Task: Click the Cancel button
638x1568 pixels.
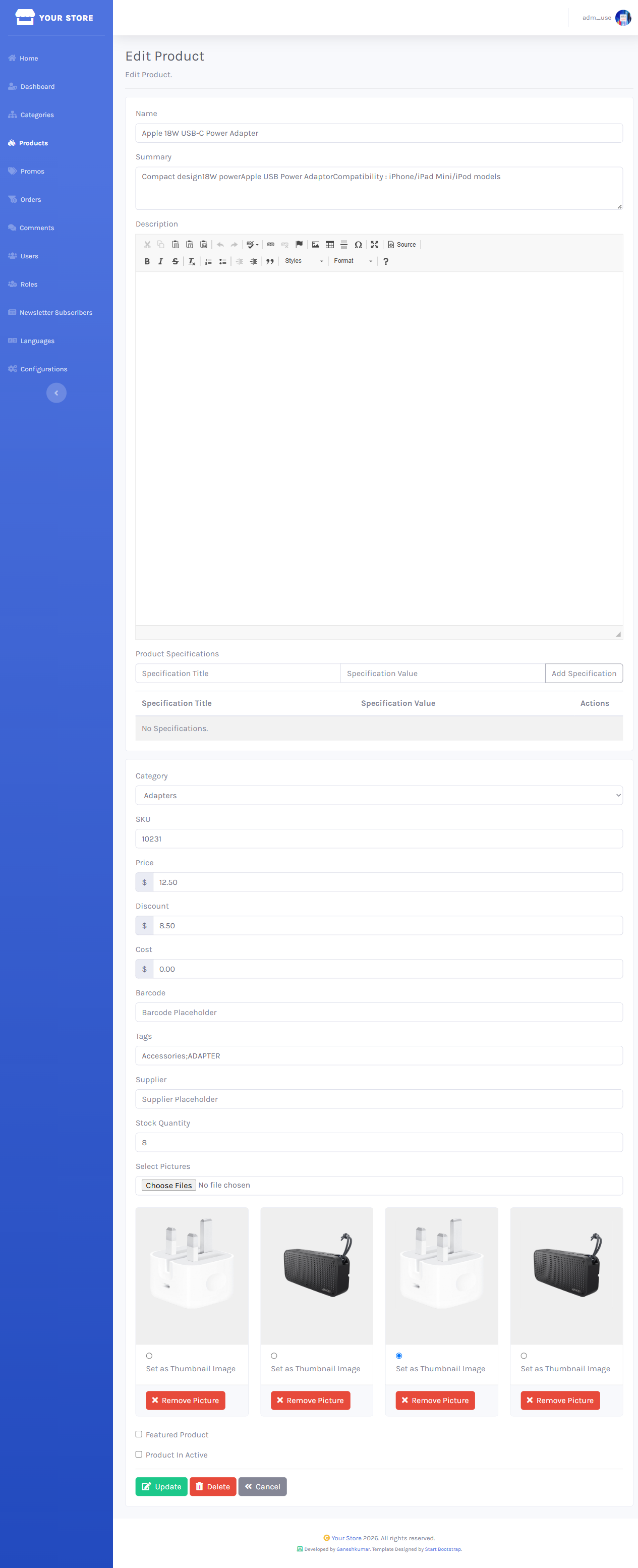Action: 262,1486
